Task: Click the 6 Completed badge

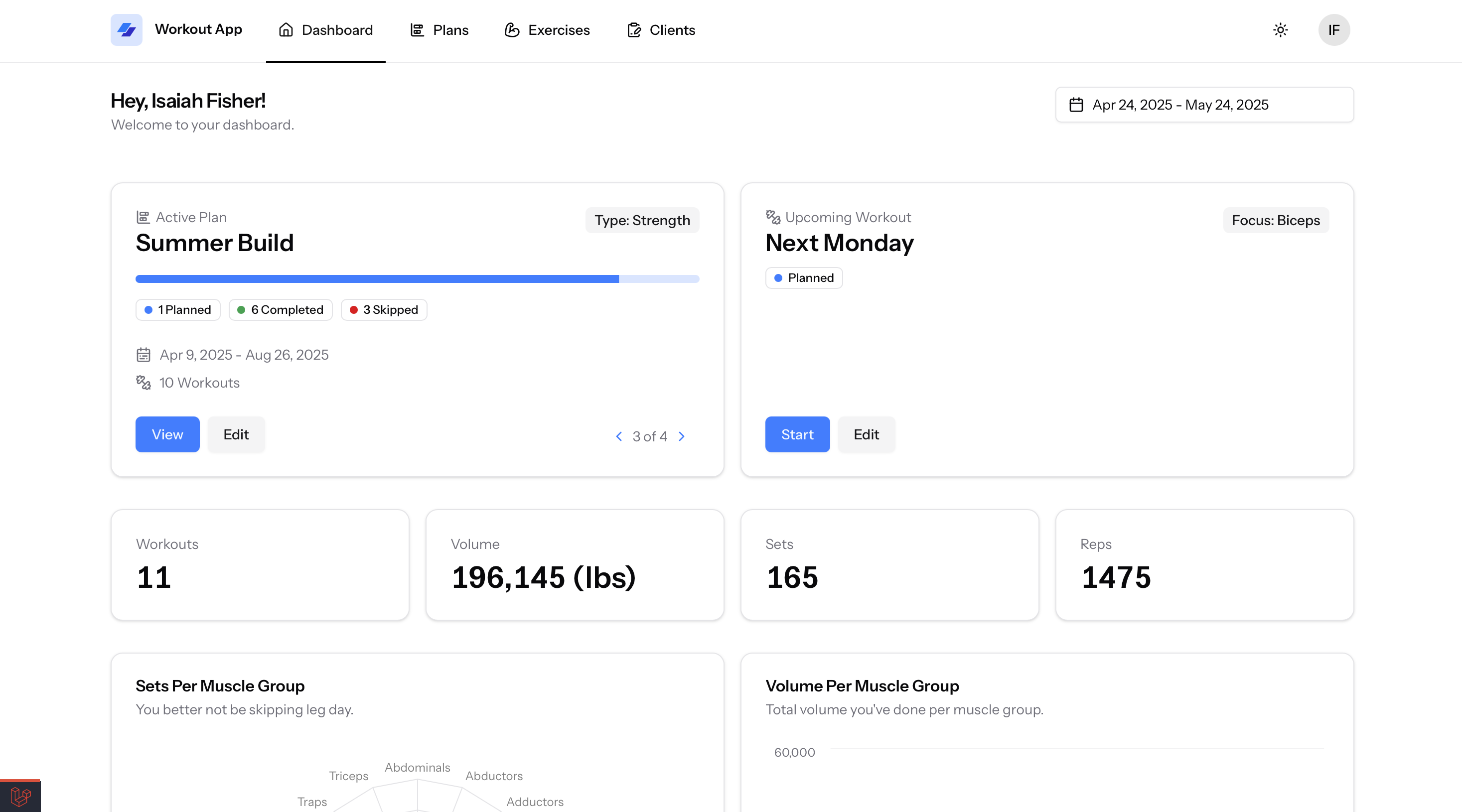Action: pos(281,310)
